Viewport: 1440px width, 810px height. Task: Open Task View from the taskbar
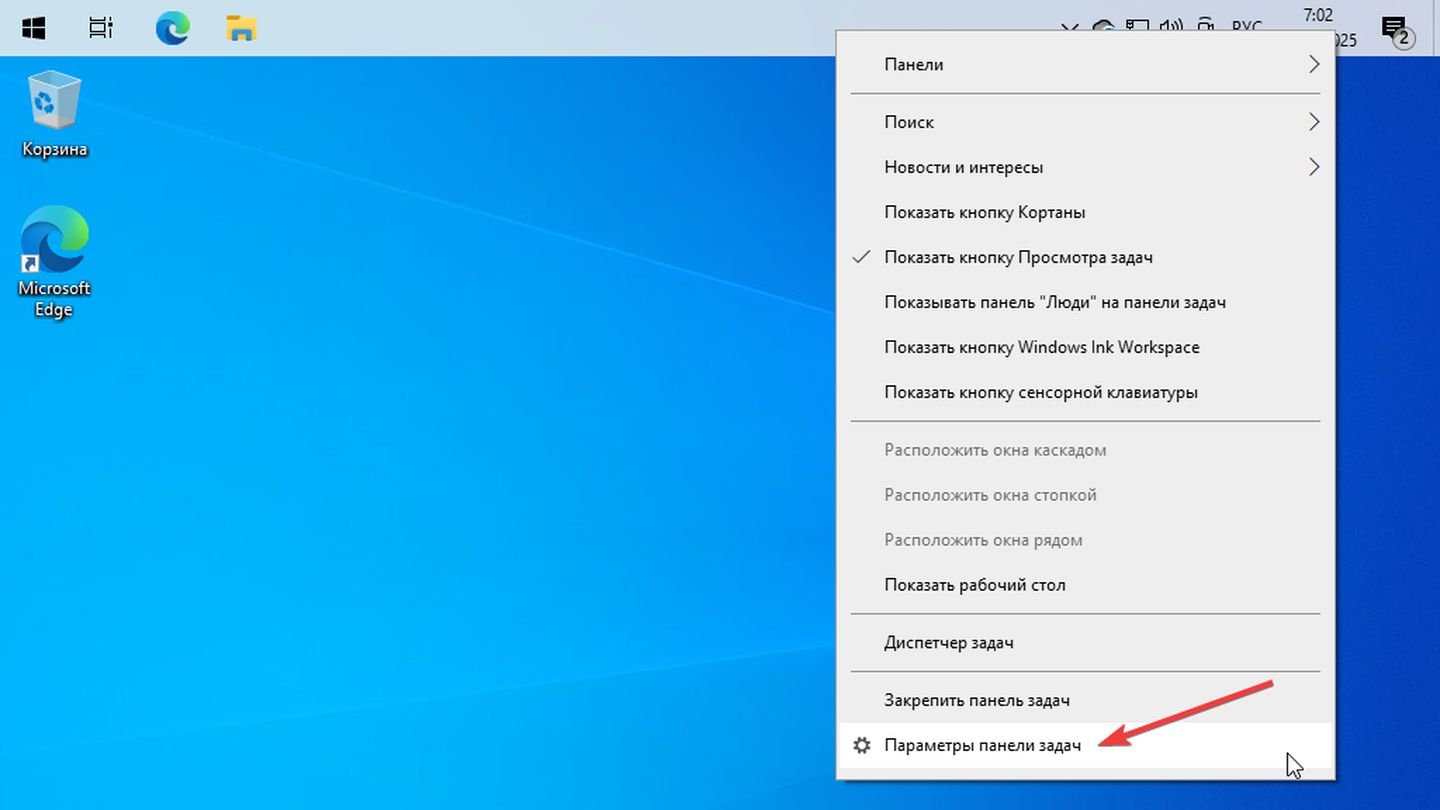[101, 28]
